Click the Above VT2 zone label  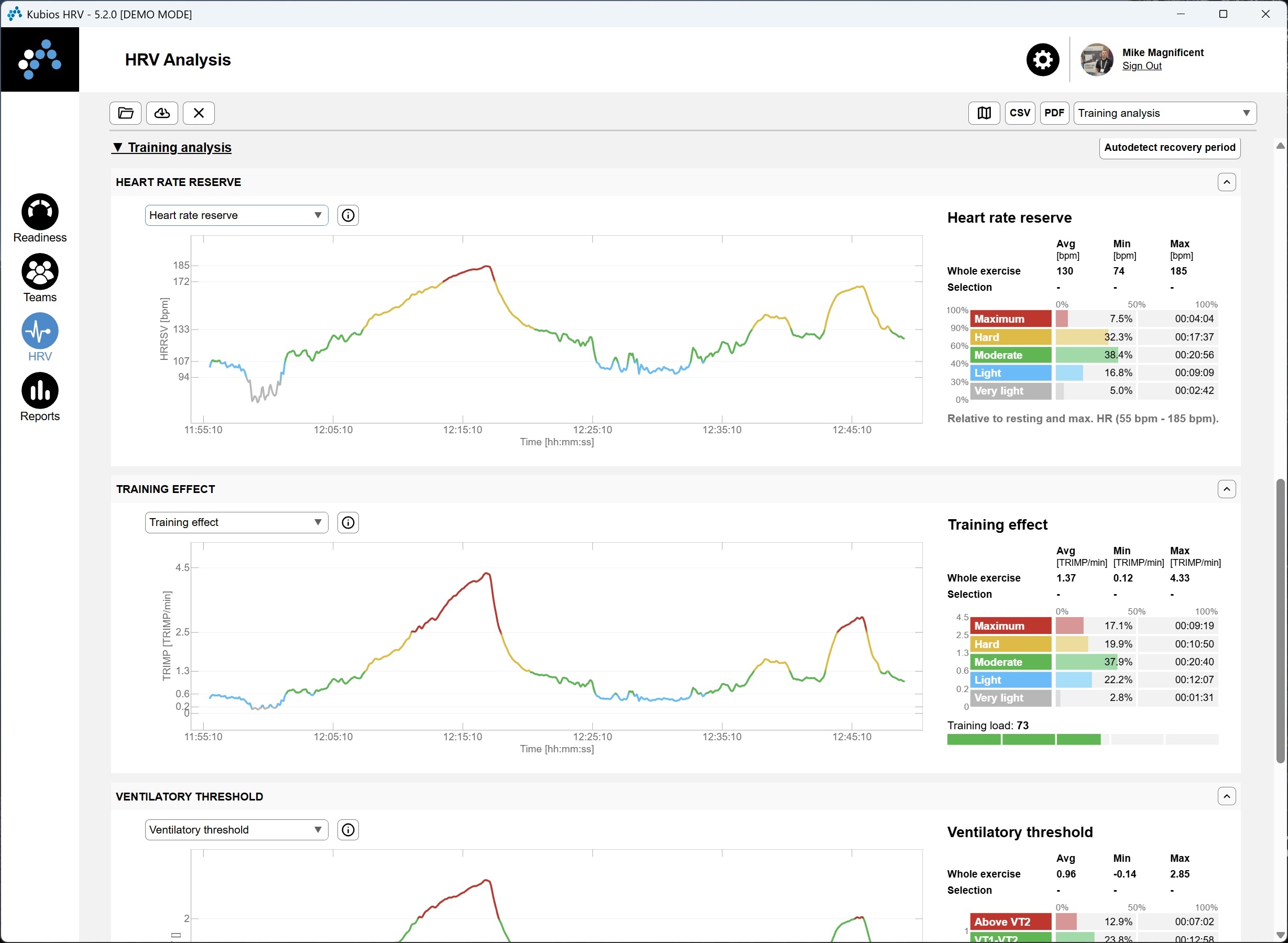point(1011,922)
